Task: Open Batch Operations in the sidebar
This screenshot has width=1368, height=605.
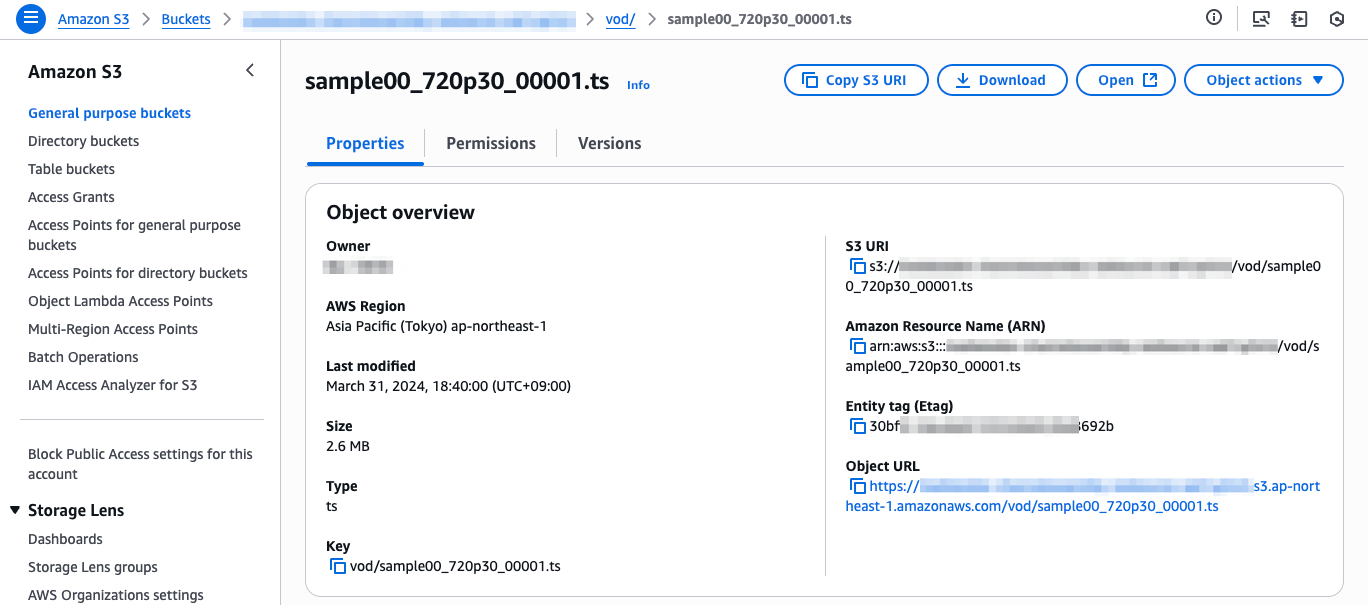Action: click(83, 357)
